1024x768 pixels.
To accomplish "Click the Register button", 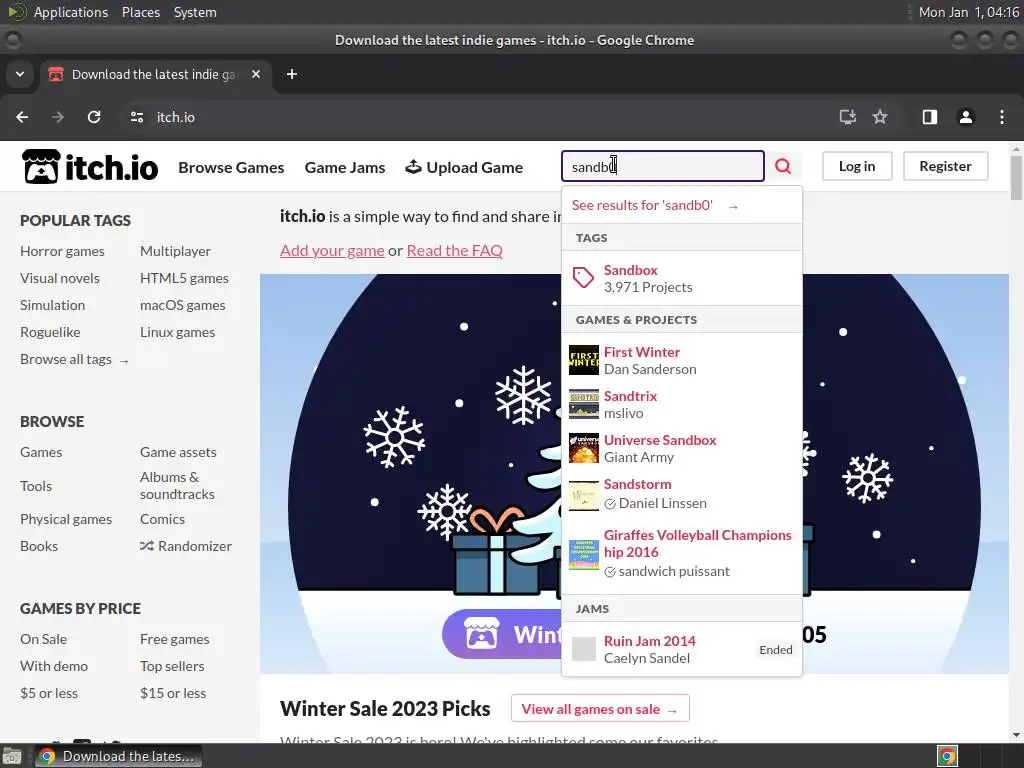I will pos(945,166).
